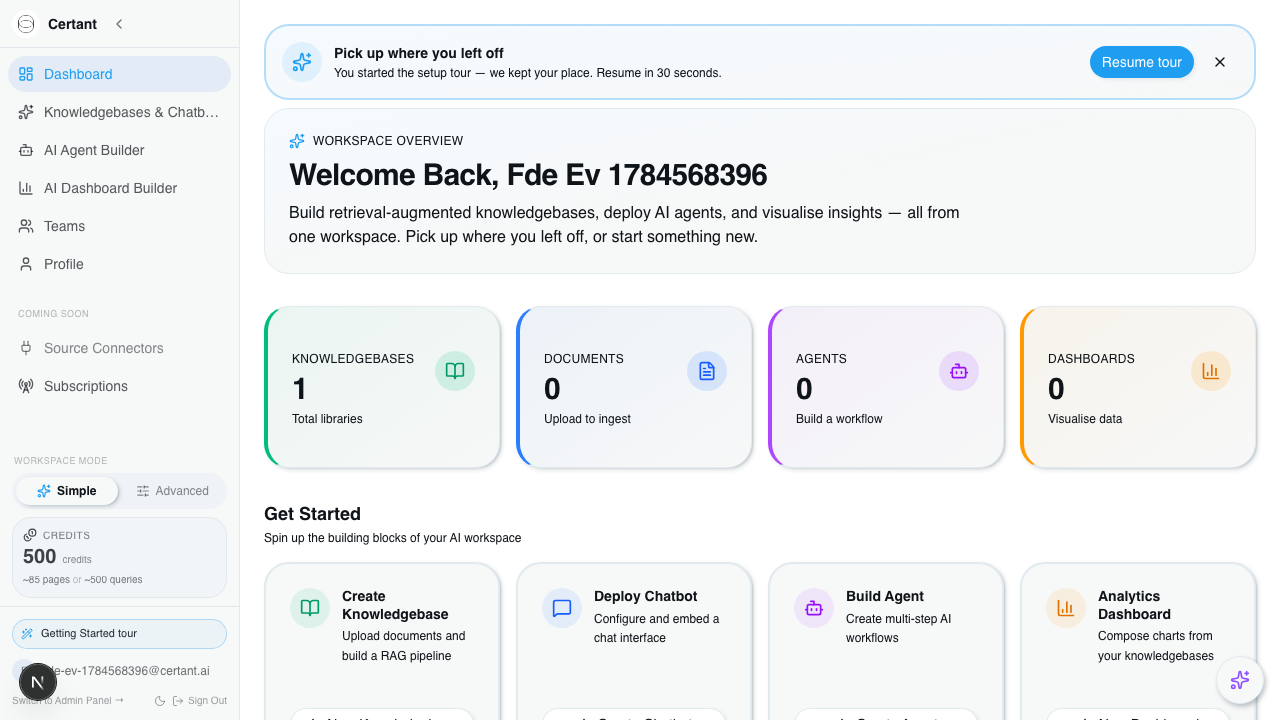Click the Agents robot icon in stats

point(959,371)
